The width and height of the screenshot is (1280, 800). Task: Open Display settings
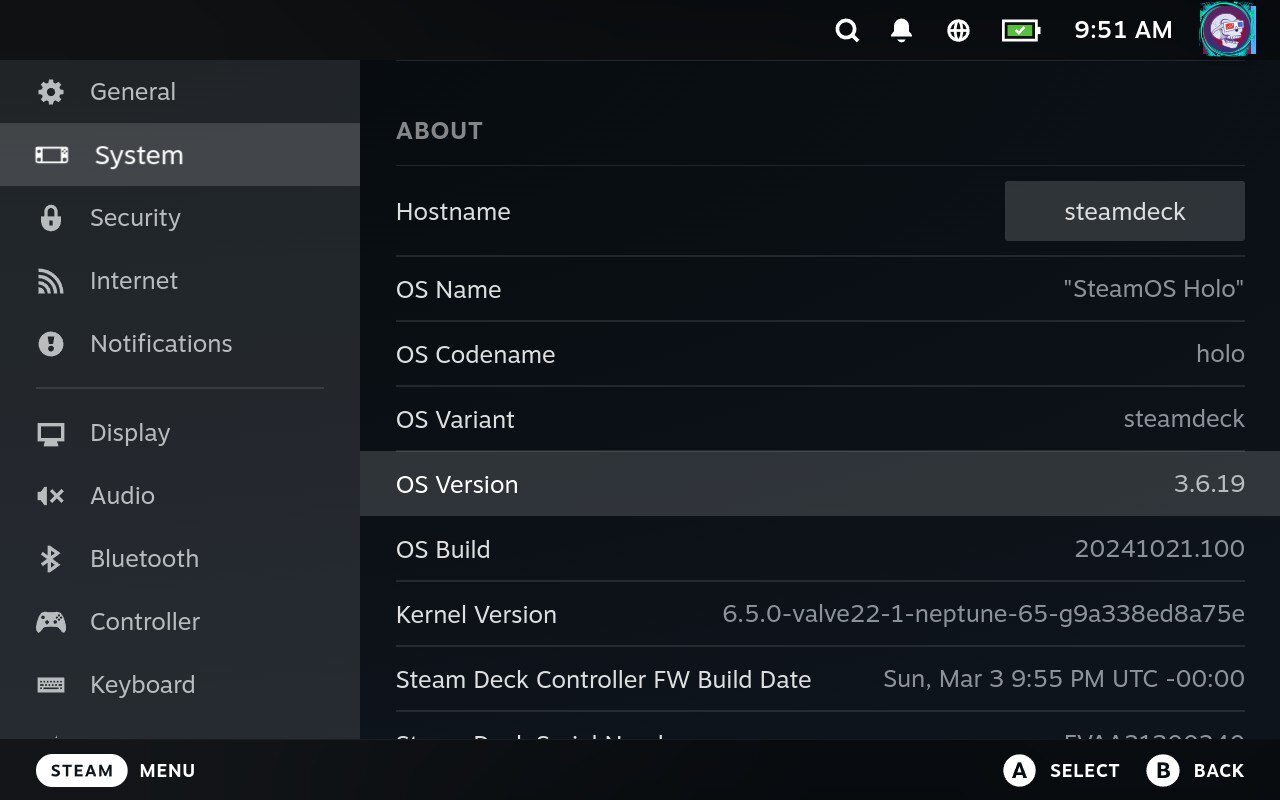(x=180, y=433)
